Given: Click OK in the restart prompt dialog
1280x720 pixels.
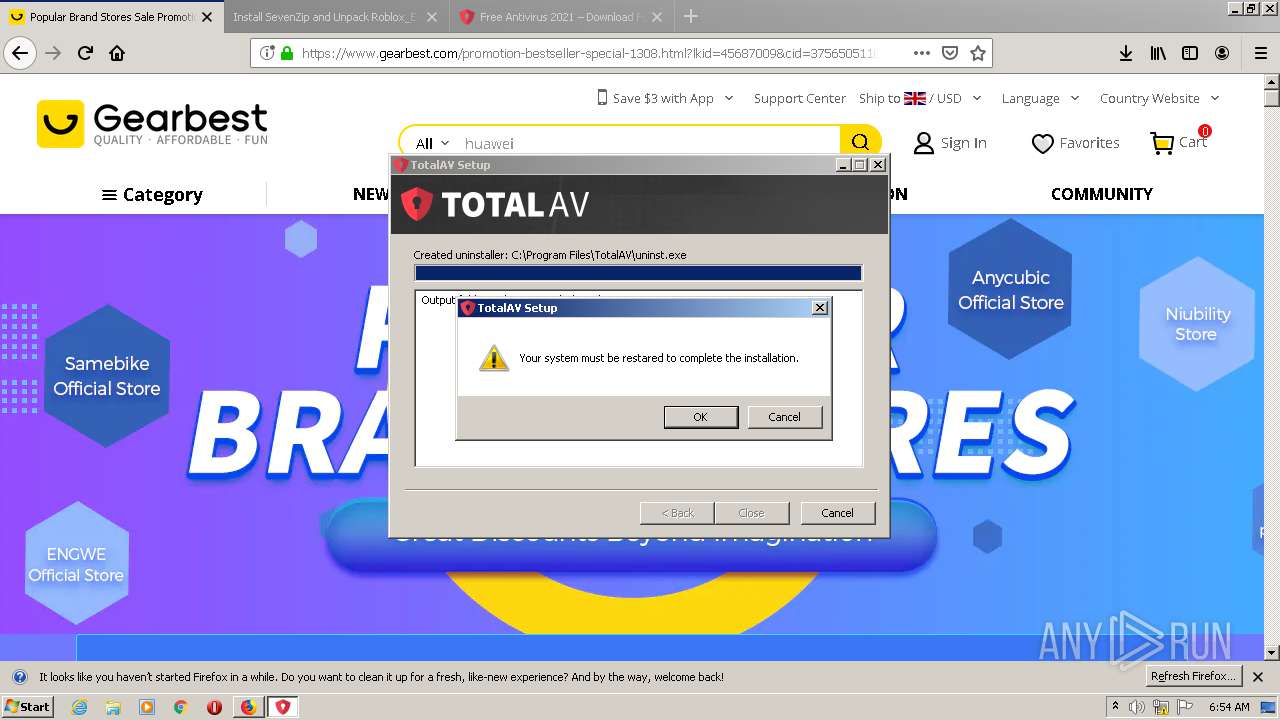Looking at the screenshot, I should pos(700,417).
